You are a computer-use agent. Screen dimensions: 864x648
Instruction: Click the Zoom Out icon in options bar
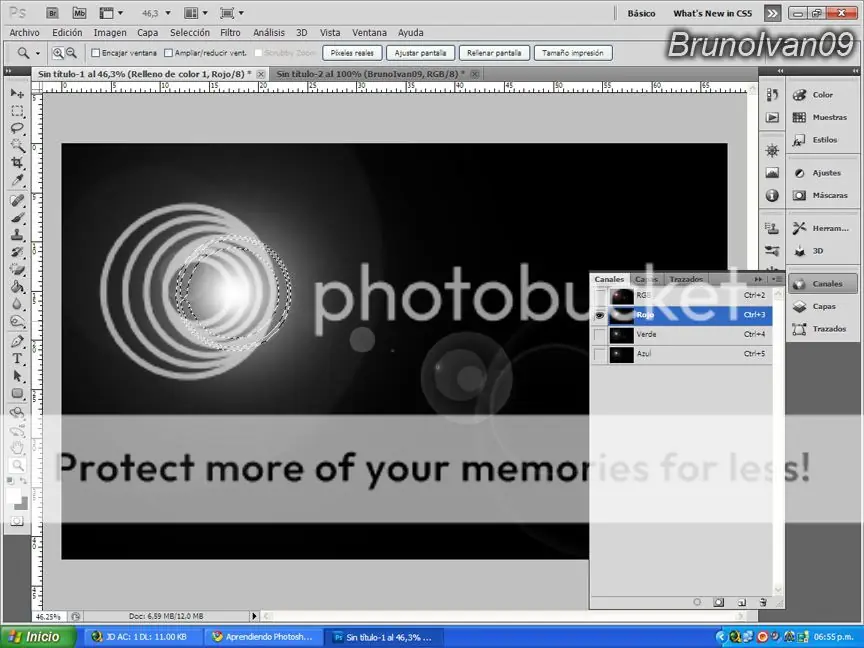(71, 53)
